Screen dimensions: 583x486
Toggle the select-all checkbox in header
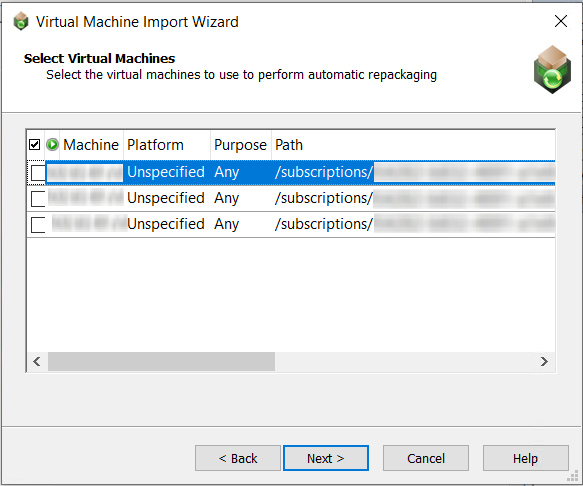click(x=35, y=144)
